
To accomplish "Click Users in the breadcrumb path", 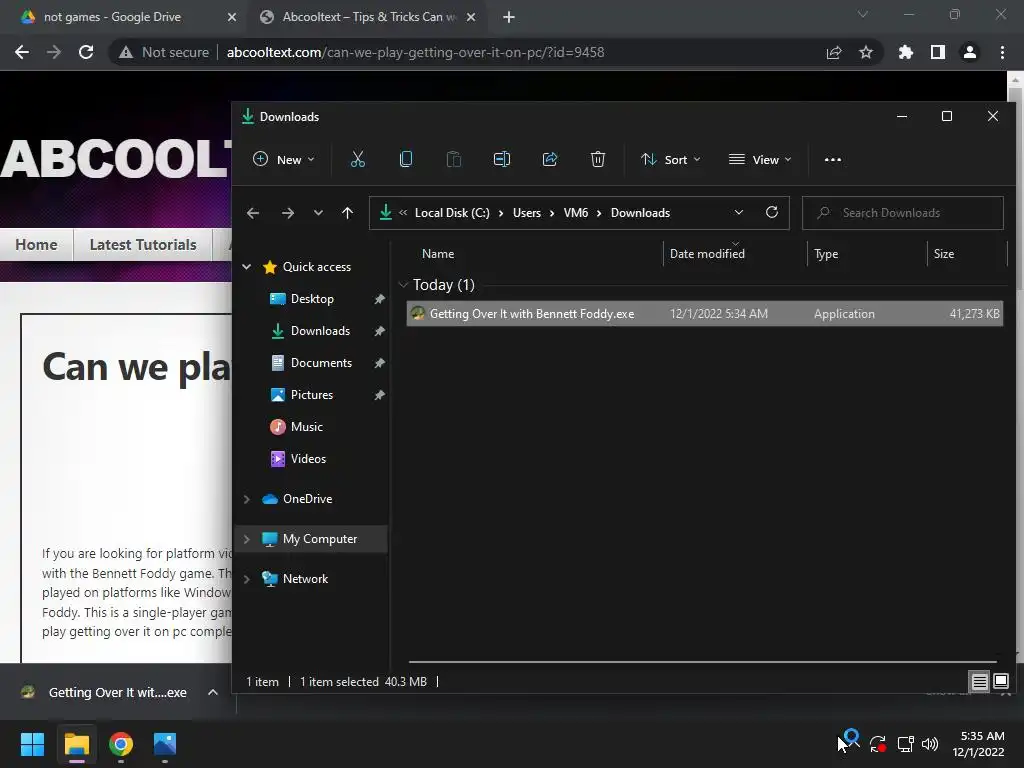I will pos(526,213).
